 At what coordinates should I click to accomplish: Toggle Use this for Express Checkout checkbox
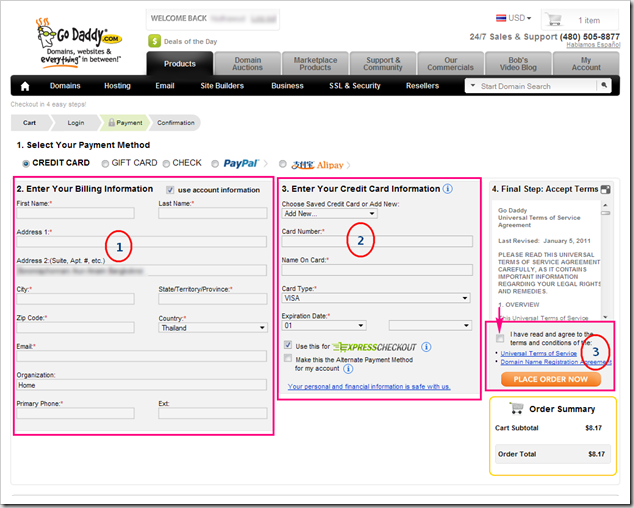click(x=287, y=345)
